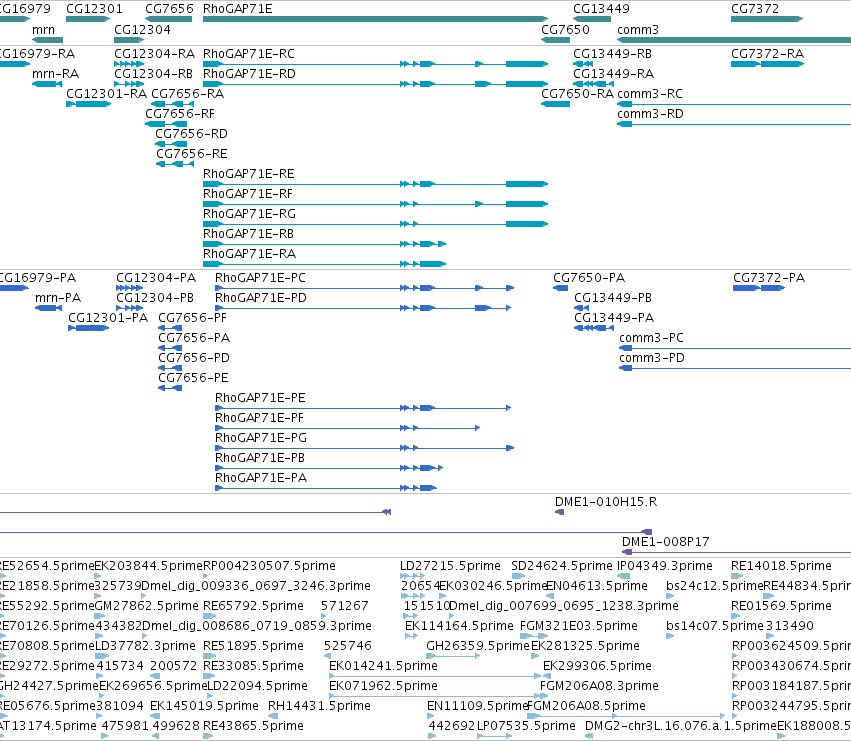The height and width of the screenshot is (741, 851).
Task: Select the mrn-PA protein label
Action: [58, 298]
